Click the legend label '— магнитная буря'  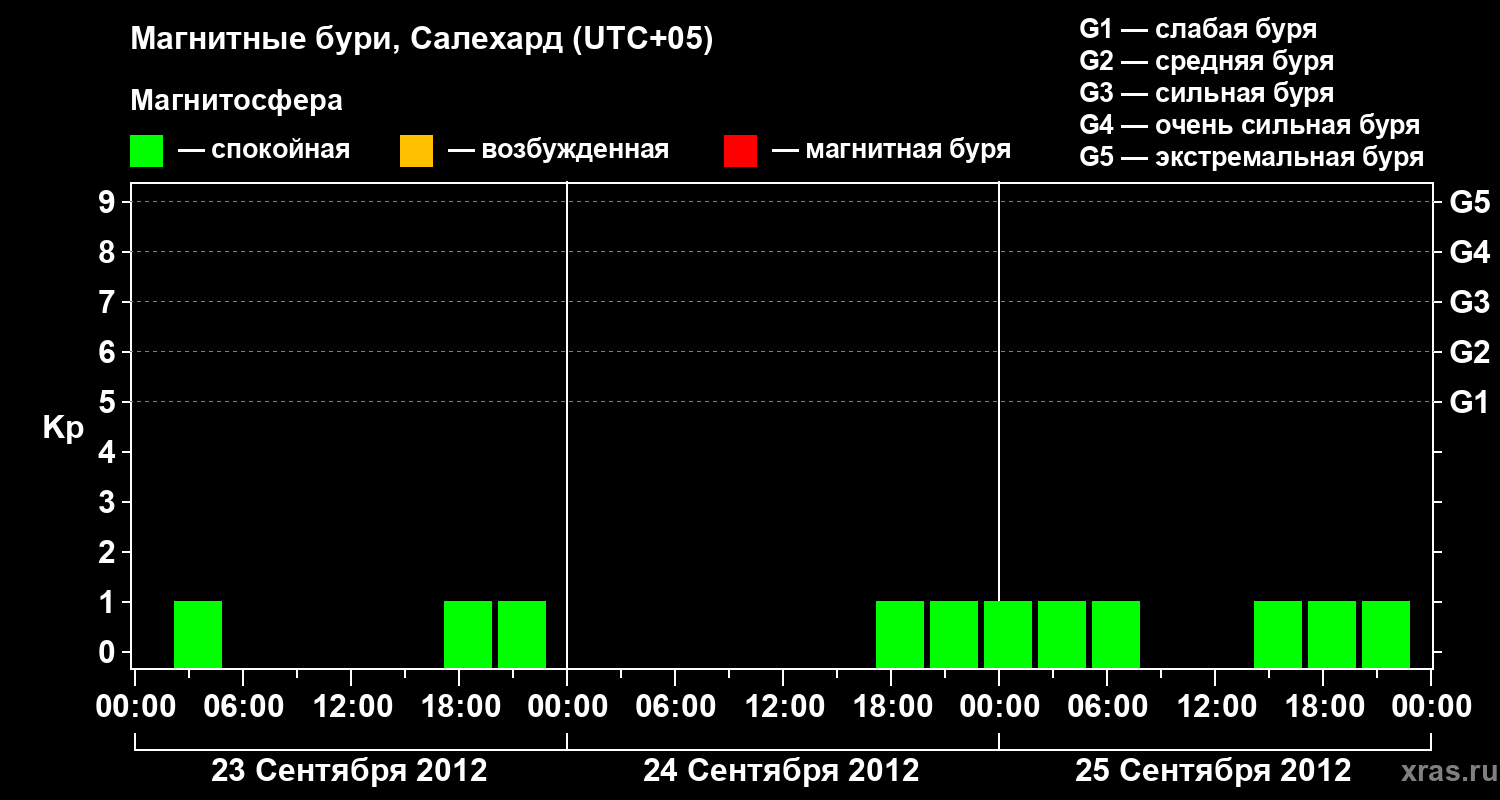tap(891, 151)
